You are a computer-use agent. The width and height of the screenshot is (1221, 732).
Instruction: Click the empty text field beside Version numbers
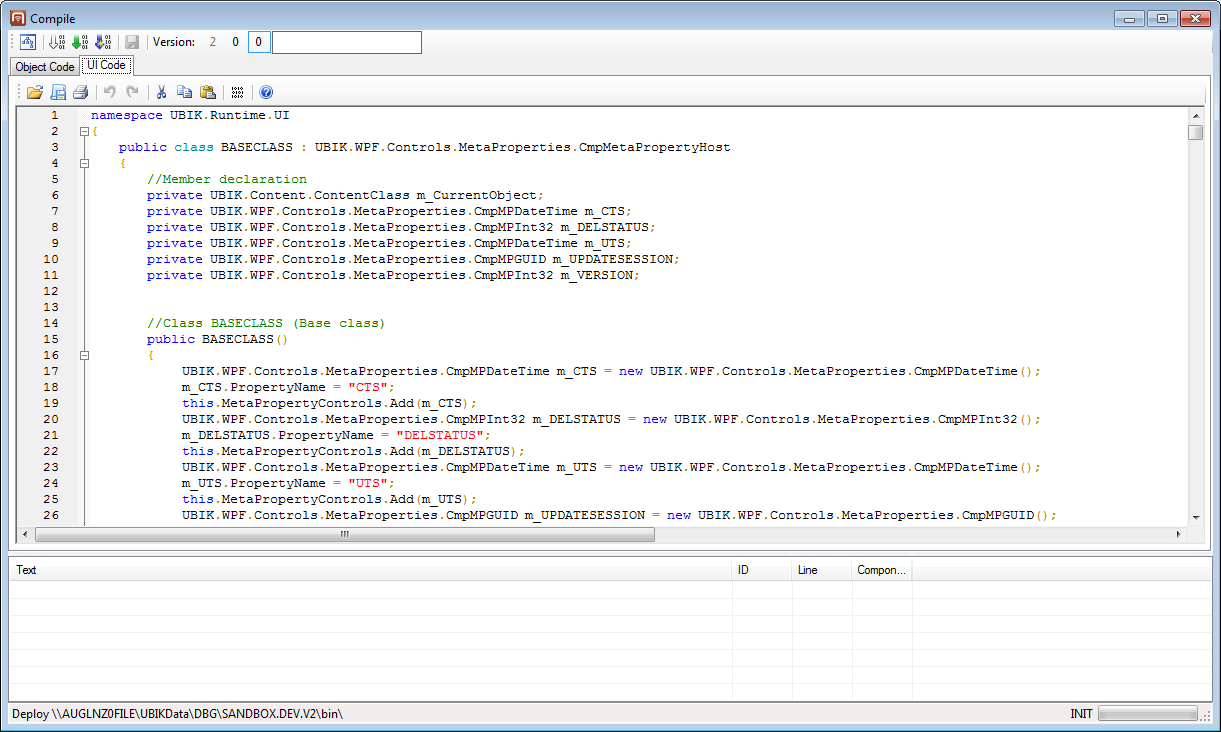[346, 42]
